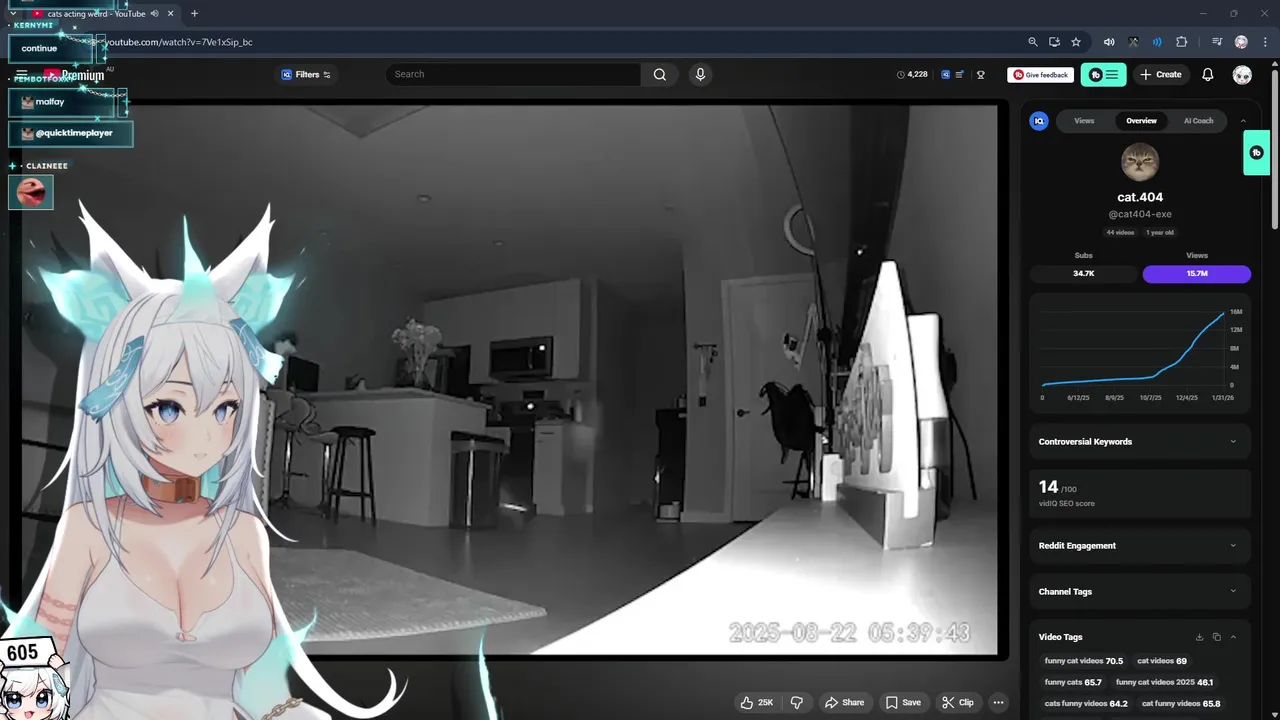Switch to the Overview tab
Viewport: 1280px width, 720px height.
pos(1141,121)
